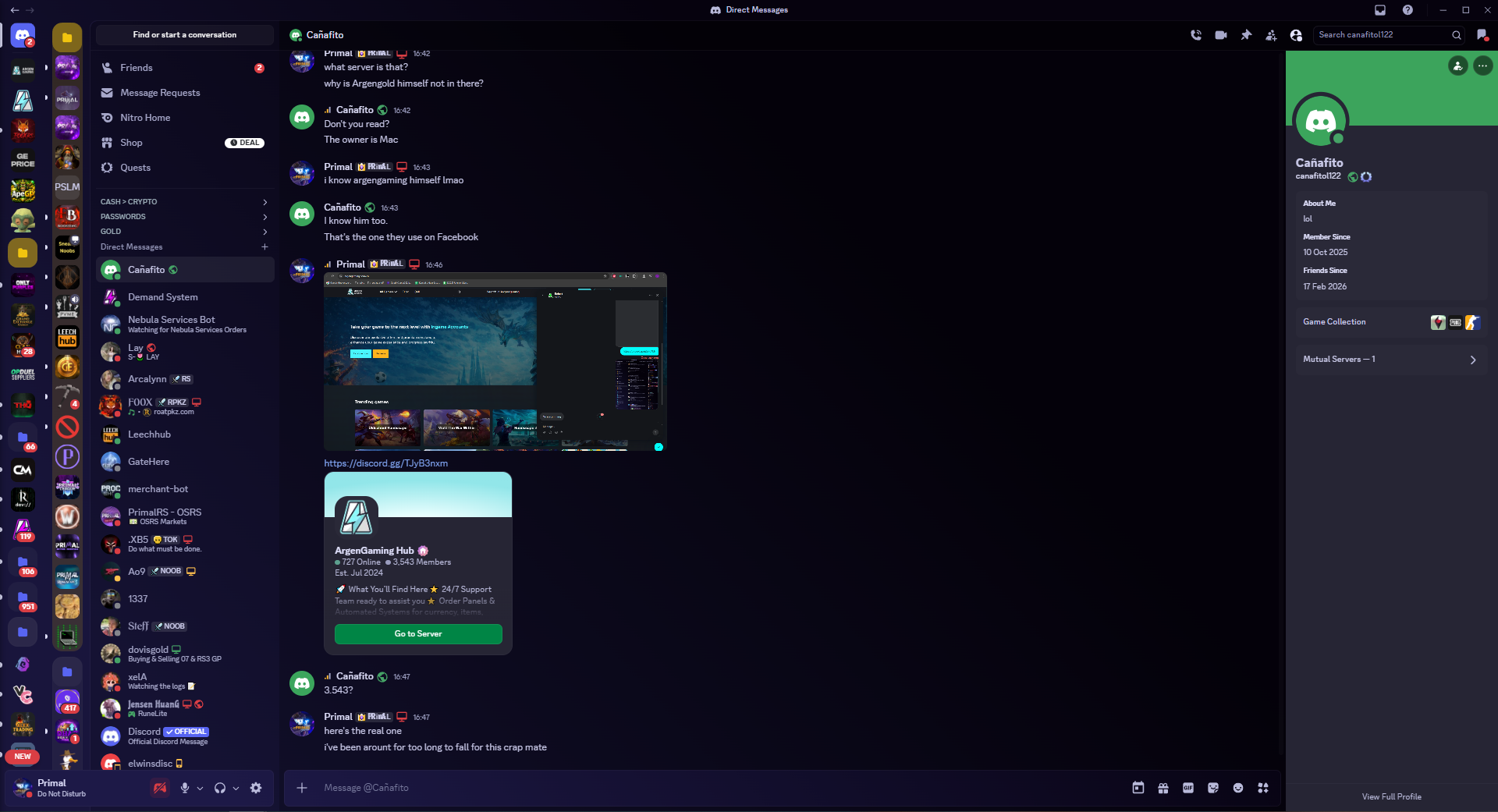The width and height of the screenshot is (1498, 812).
Task: Expand the server folder with 106 badge
Action: (x=23, y=563)
